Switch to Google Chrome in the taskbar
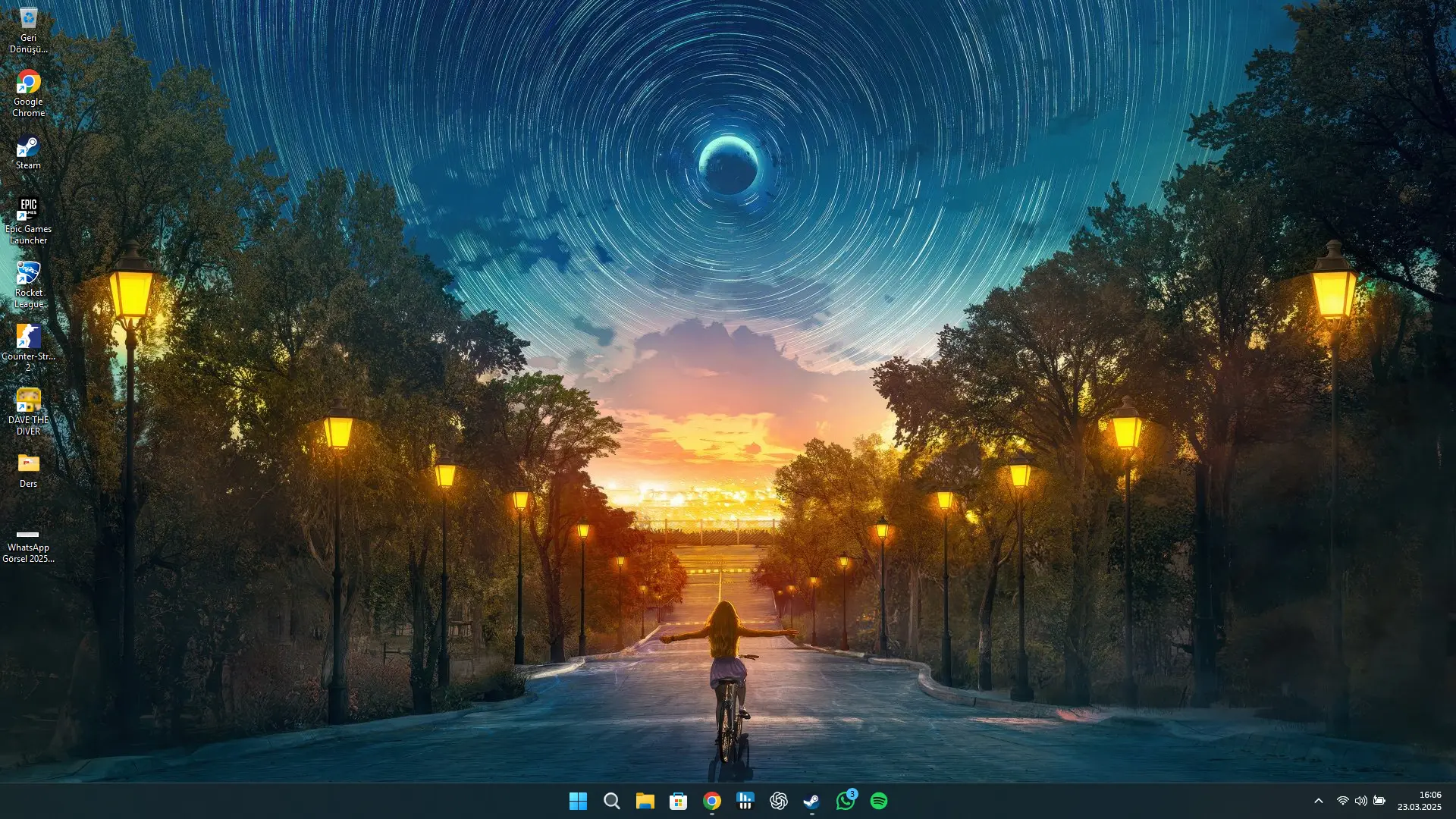This screenshot has width=1456, height=819. point(711,801)
